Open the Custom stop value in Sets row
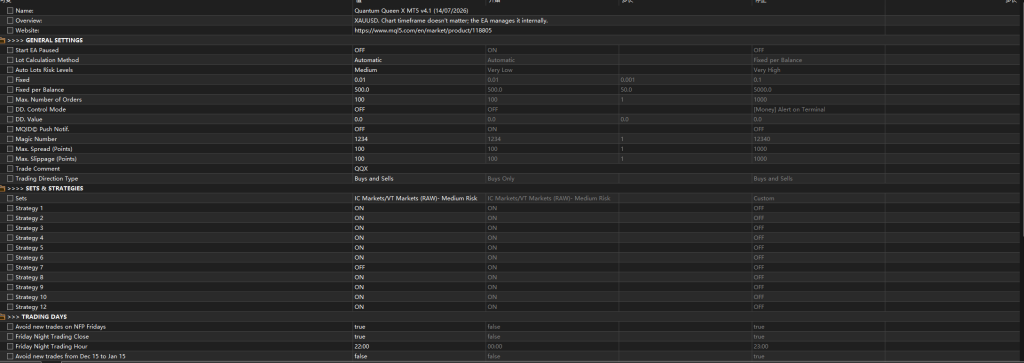Image resolution: width=1024 pixels, height=363 pixels. pos(763,198)
